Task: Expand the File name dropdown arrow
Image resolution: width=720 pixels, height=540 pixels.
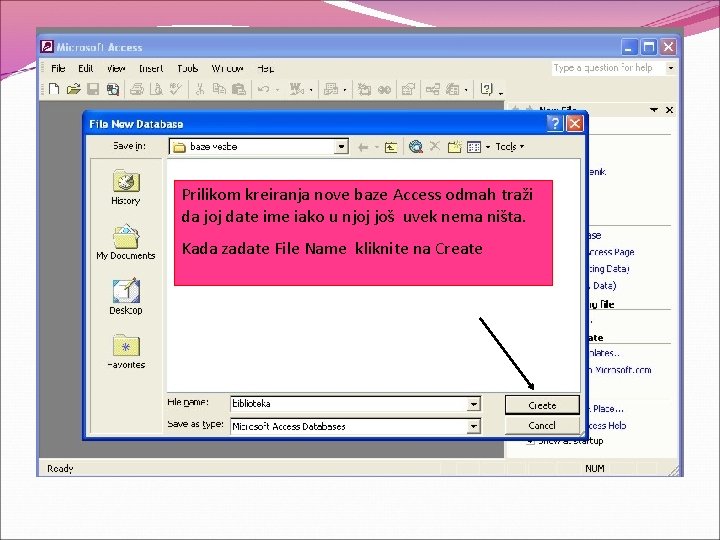Action: 474,404
